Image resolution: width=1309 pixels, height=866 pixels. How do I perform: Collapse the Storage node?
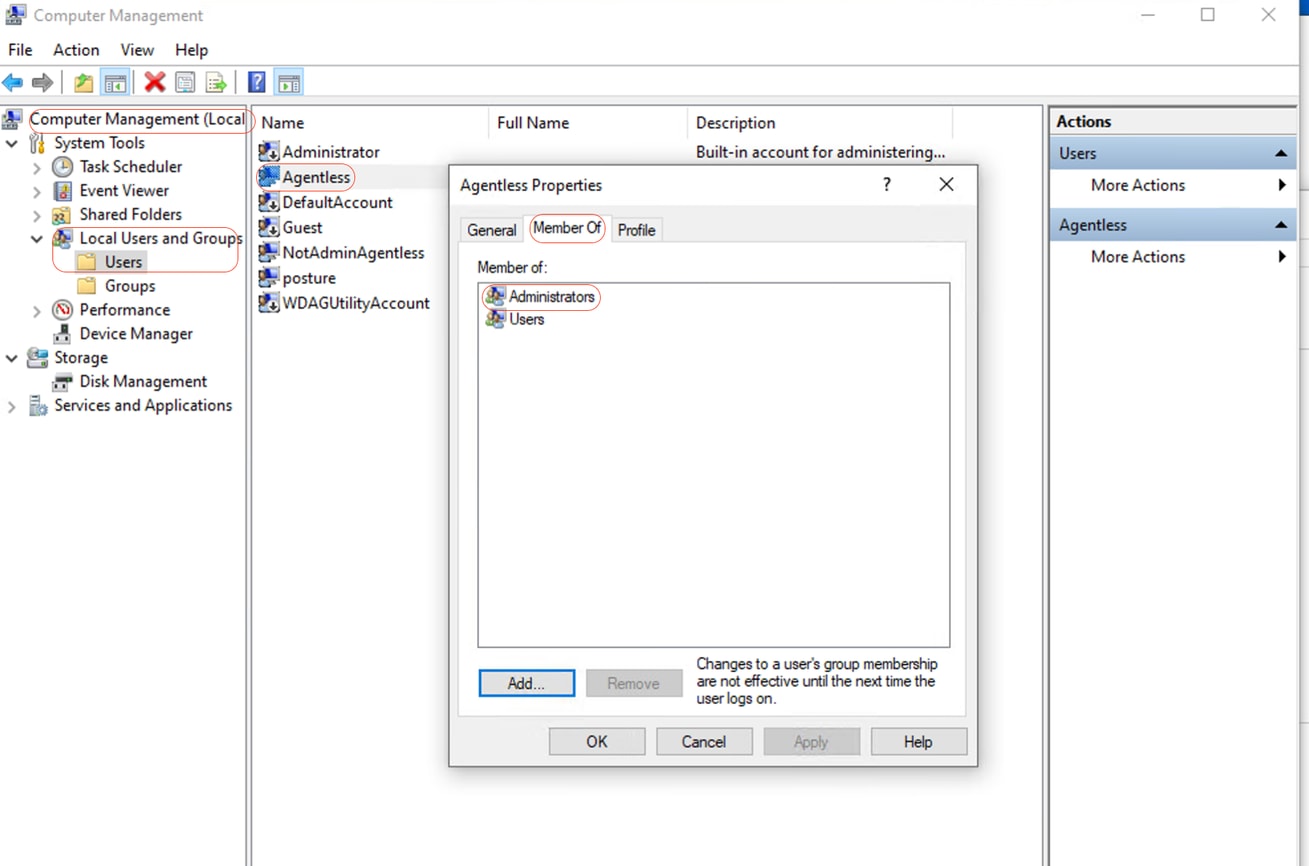point(12,358)
